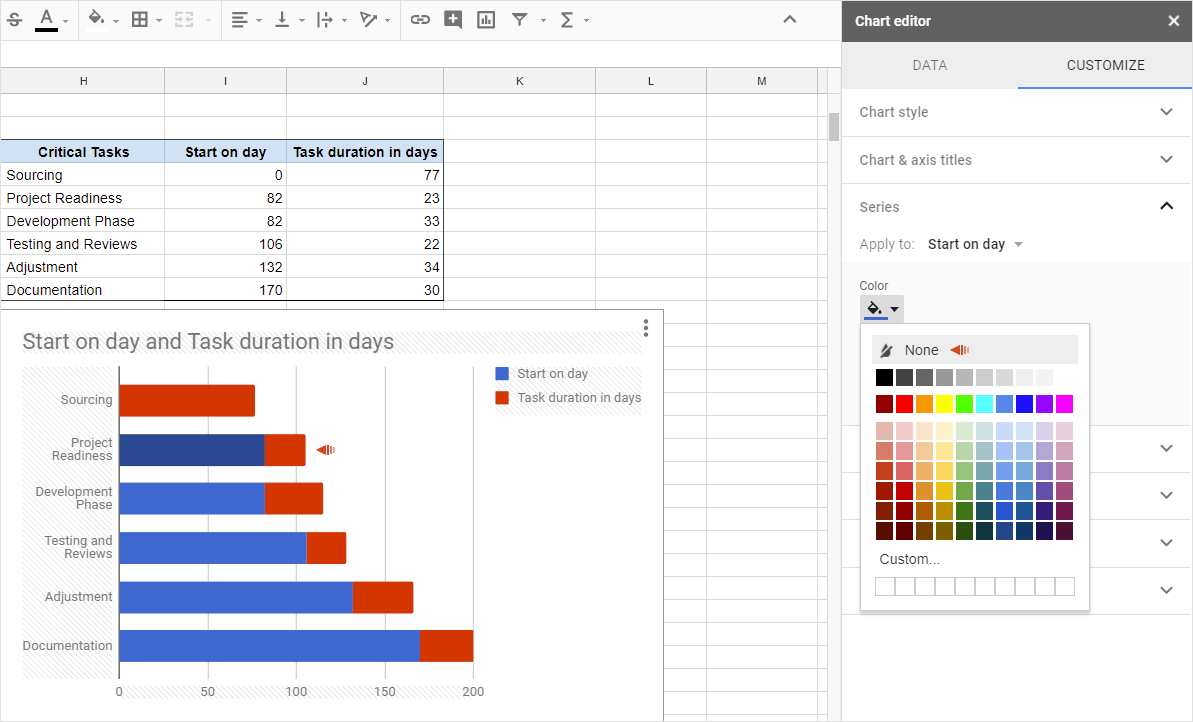Insert a chart

486,19
